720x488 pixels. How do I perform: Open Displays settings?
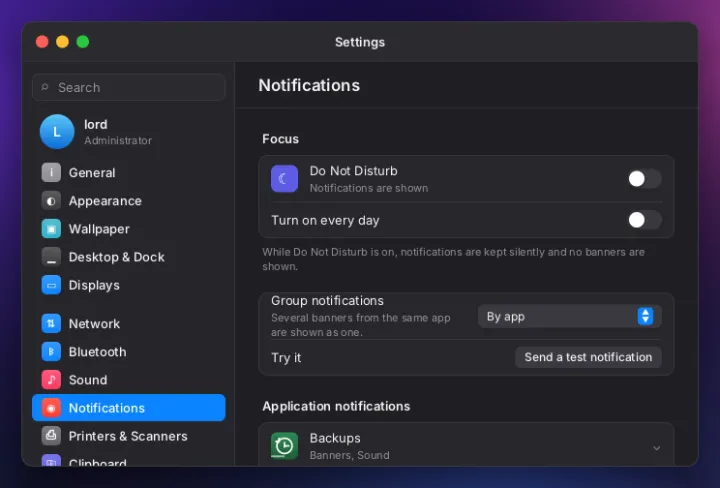tap(129, 285)
